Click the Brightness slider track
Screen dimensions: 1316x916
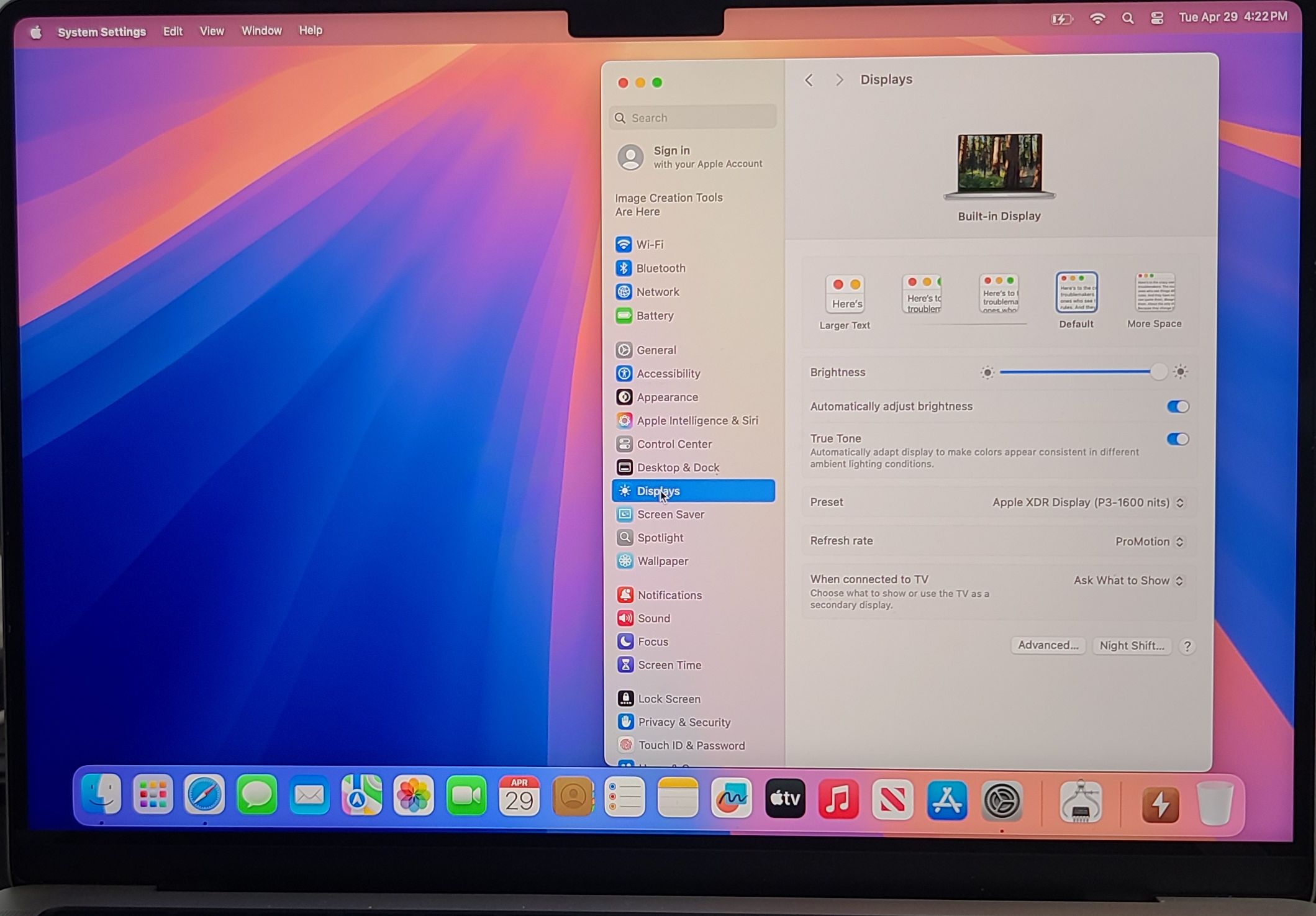click(x=1074, y=373)
